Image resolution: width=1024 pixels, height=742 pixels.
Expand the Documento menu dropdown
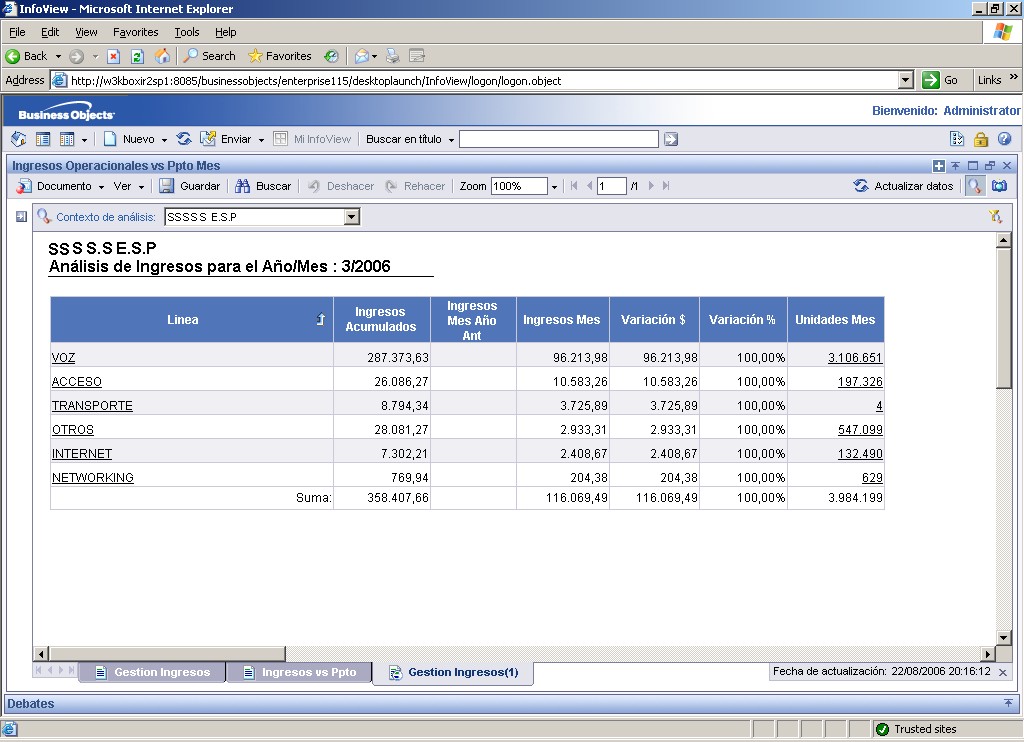coord(100,185)
